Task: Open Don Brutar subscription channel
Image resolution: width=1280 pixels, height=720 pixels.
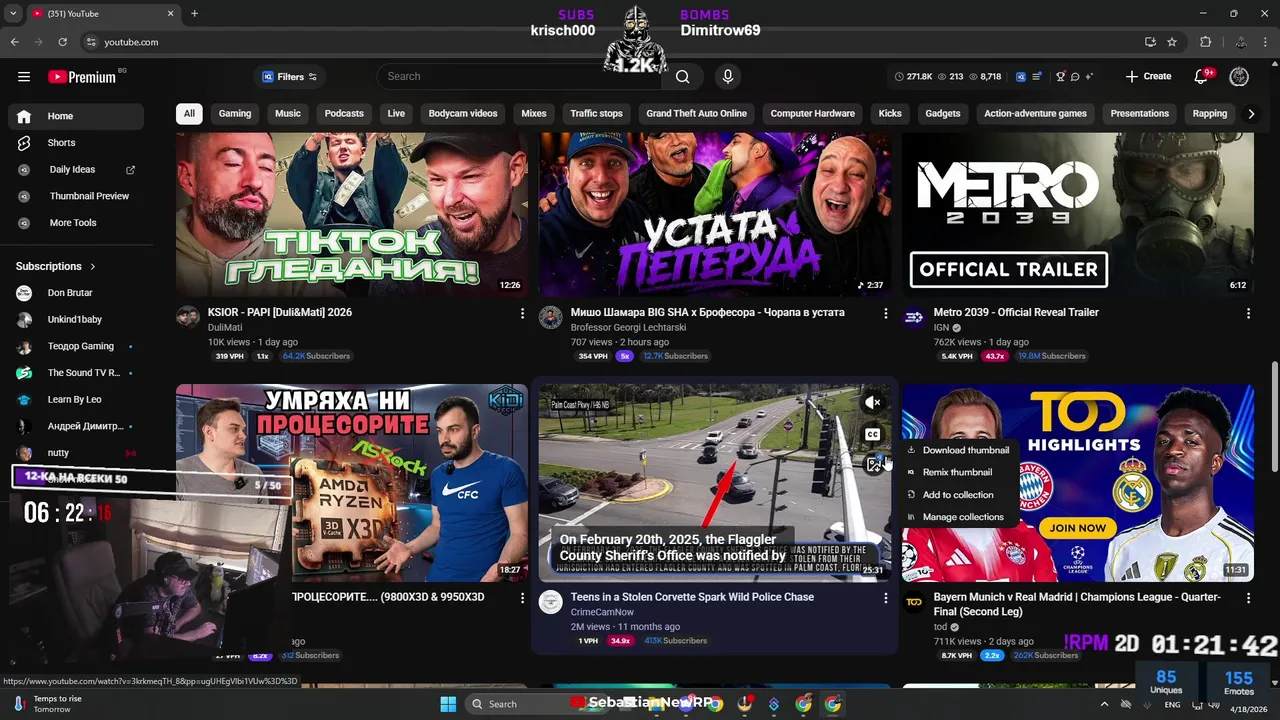Action: tap(76, 293)
